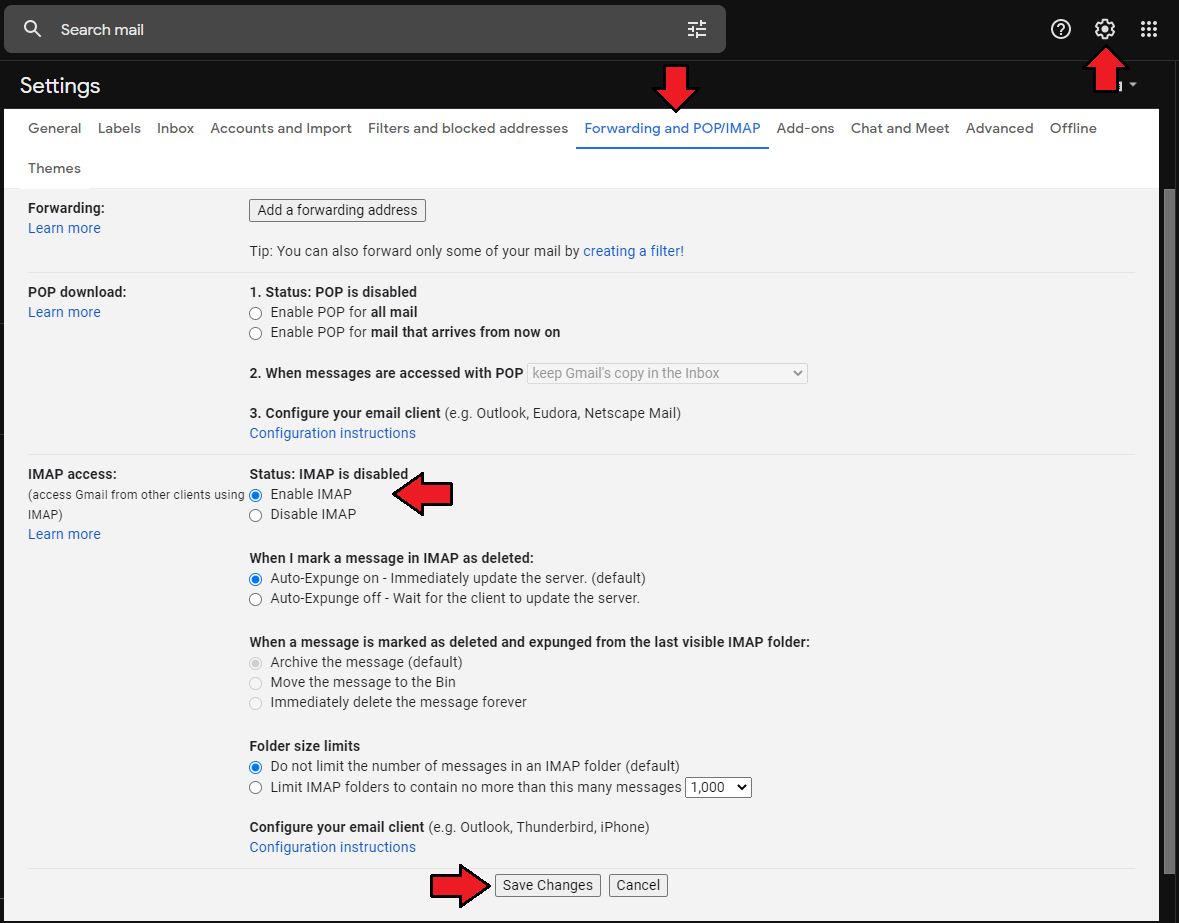The height and width of the screenshot is (923, 1179).
Task: Click the search magnifier icon
Action: coord(32,29)
